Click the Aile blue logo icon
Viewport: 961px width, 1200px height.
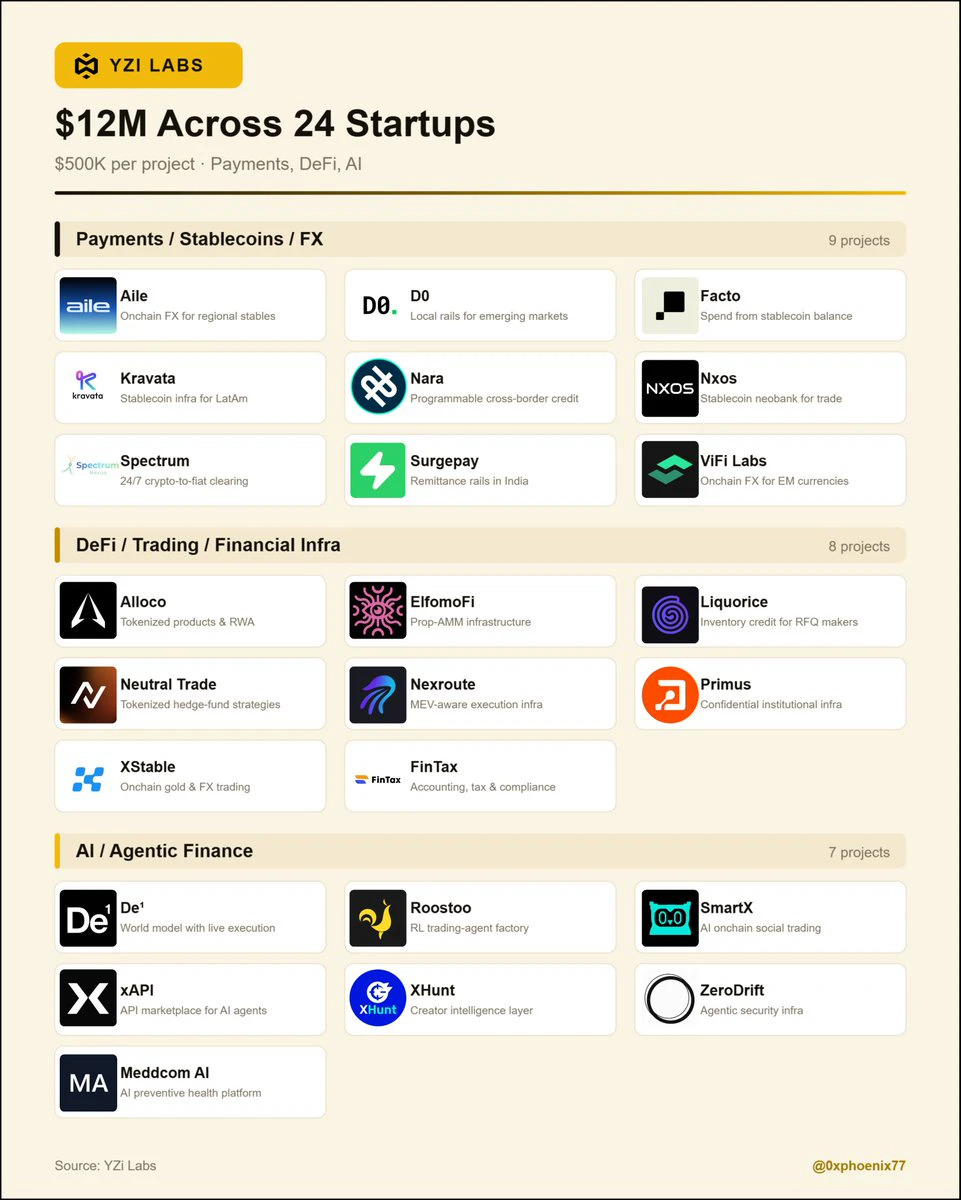(88, 305)
